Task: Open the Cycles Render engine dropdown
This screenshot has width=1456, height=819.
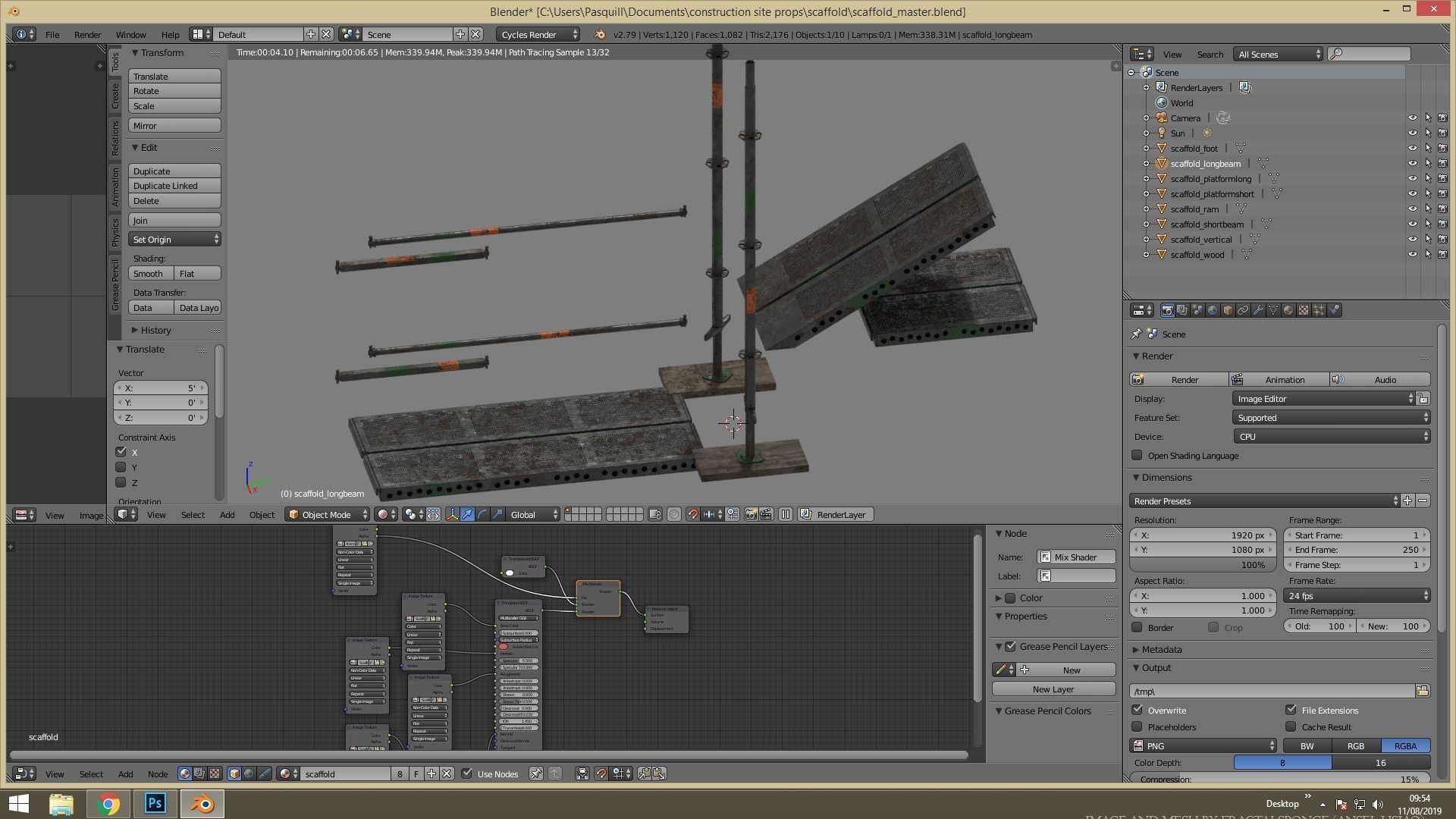Action: coord(538,34)
